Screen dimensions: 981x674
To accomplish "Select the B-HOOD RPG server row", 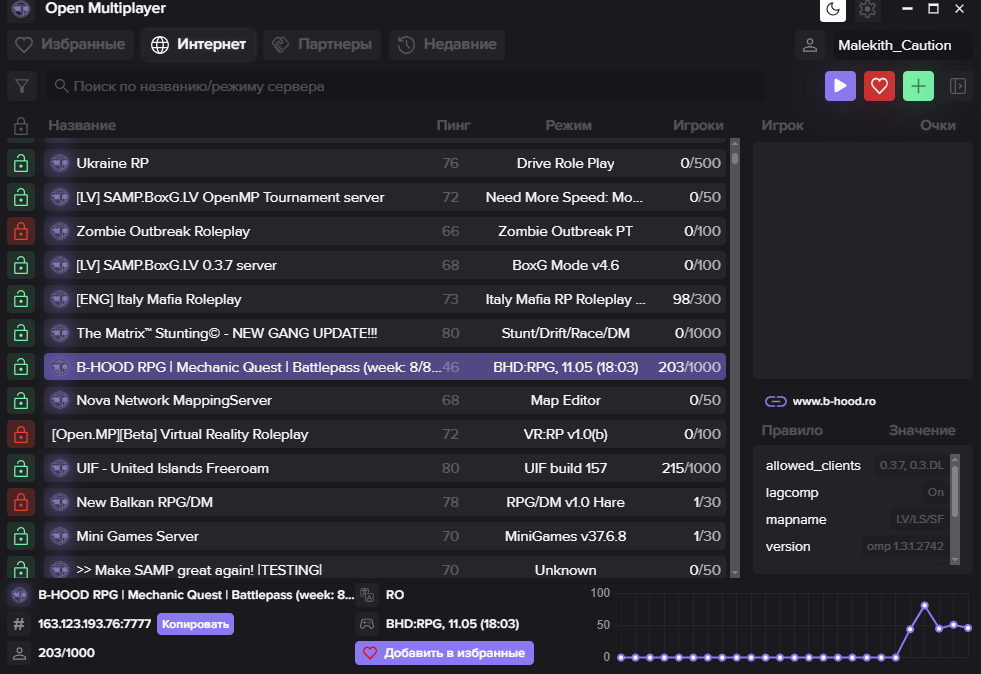I will tap(385, 367).
